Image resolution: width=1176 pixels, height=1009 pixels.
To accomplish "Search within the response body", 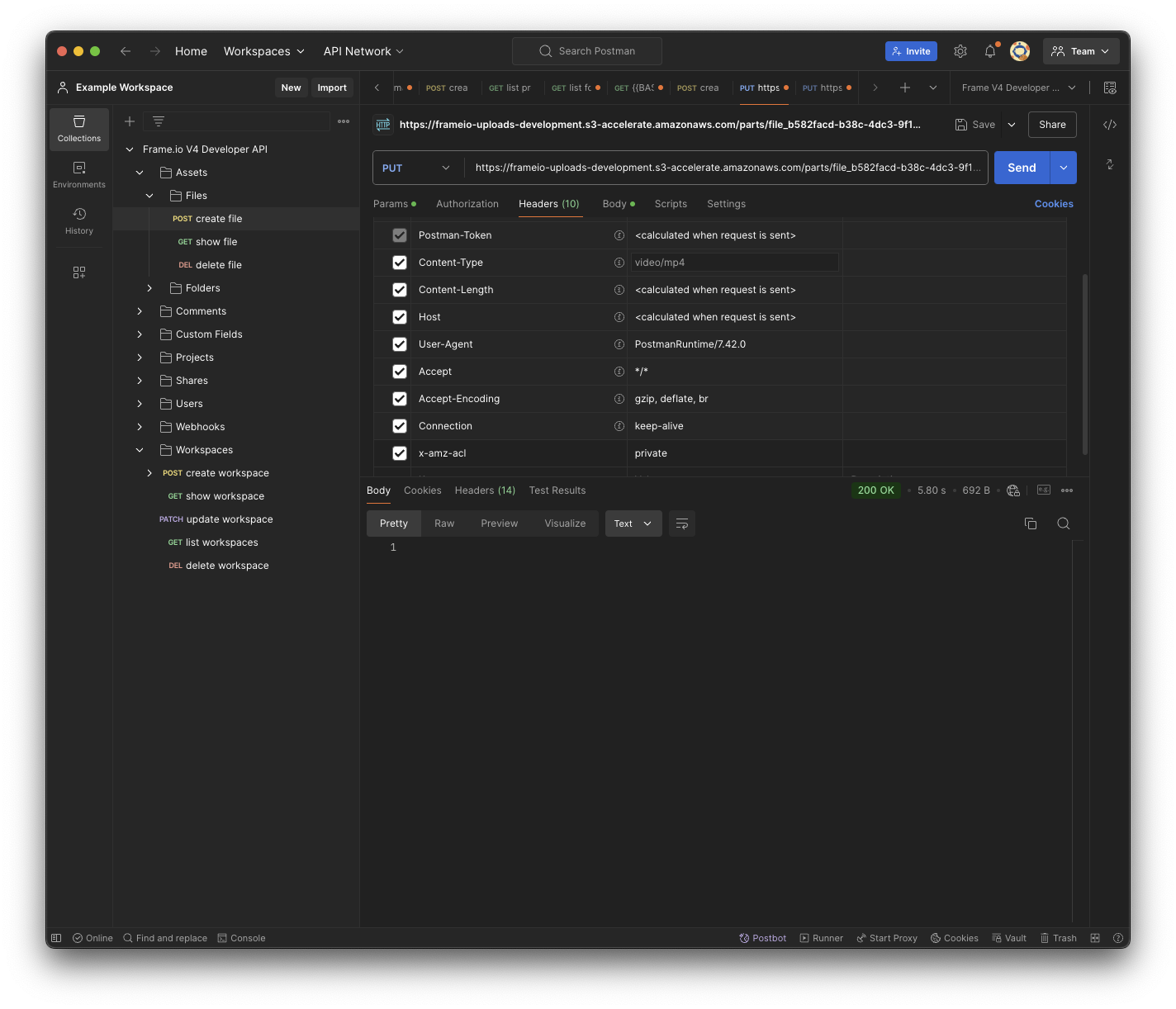I will pos(1064,523).
